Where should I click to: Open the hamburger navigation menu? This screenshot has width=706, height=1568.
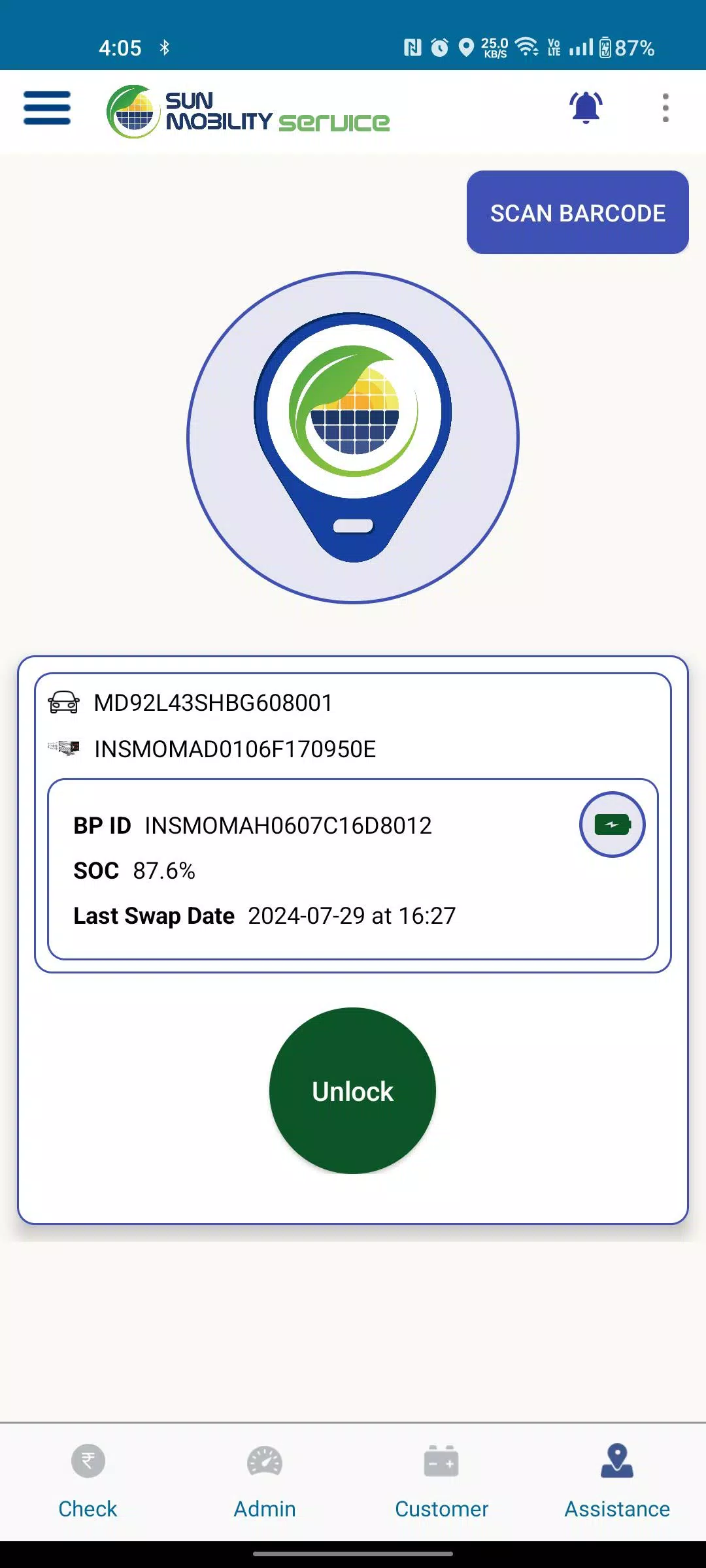pyautogui.click(x=47, y=108)
